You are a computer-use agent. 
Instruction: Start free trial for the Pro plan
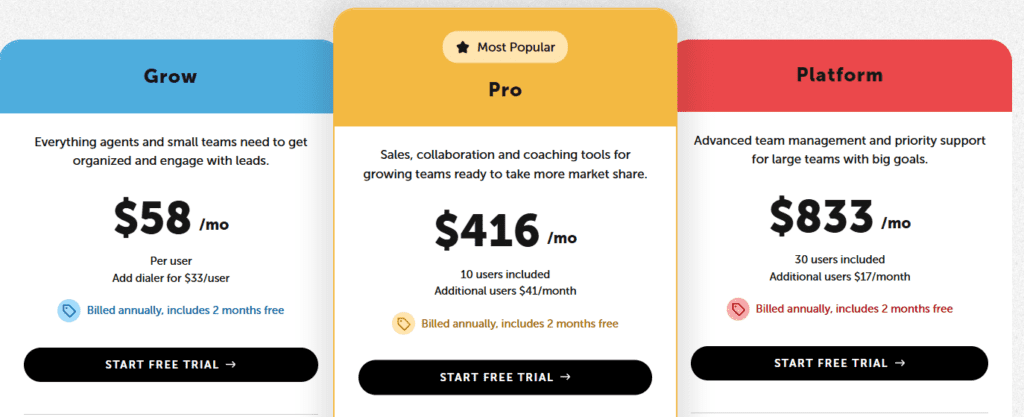(505, 377)
